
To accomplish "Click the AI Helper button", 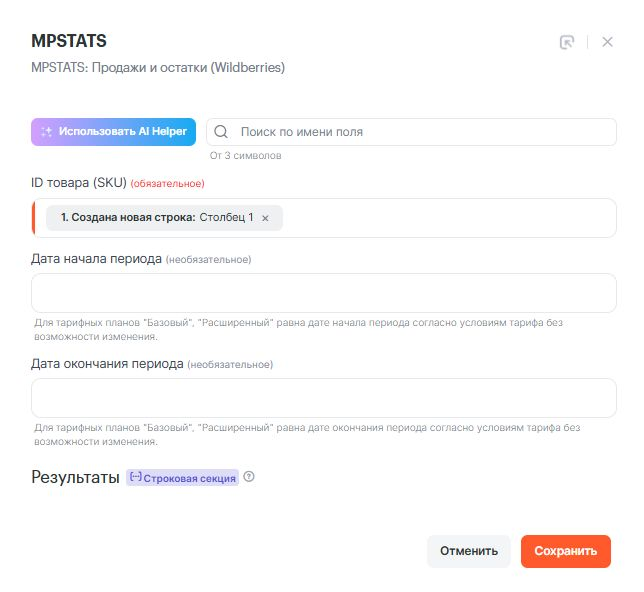I will (113, 132).
